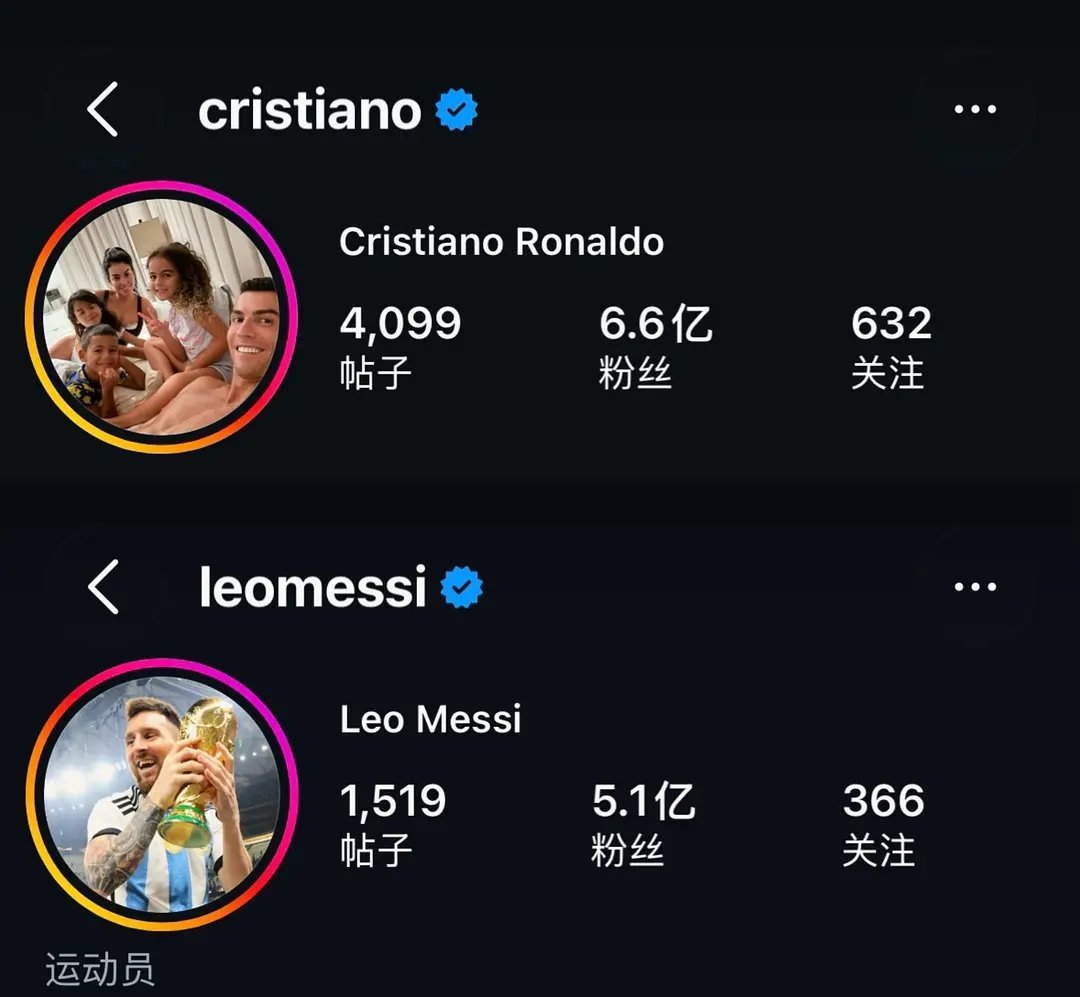
Task: Open more options for leomessi profile
Action: (975, 587)
